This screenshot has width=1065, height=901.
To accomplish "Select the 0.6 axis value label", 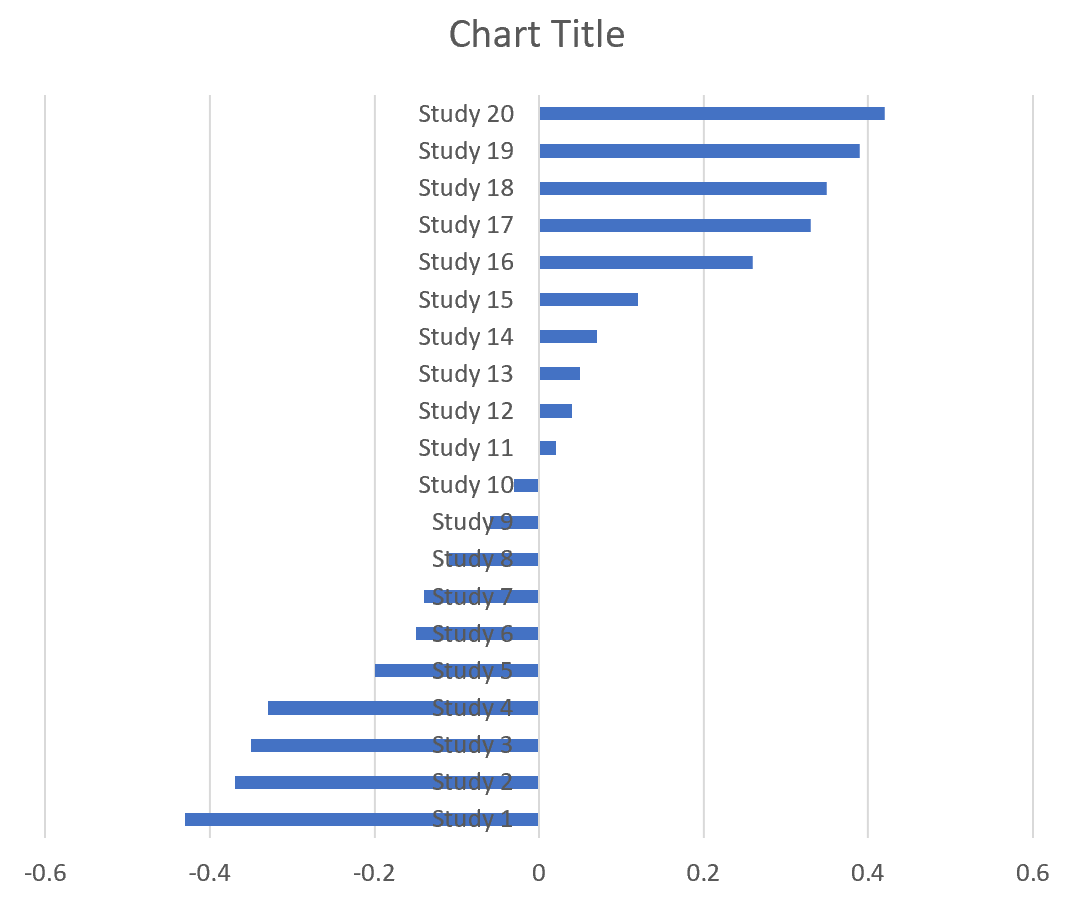I will tap(1032, 873).
